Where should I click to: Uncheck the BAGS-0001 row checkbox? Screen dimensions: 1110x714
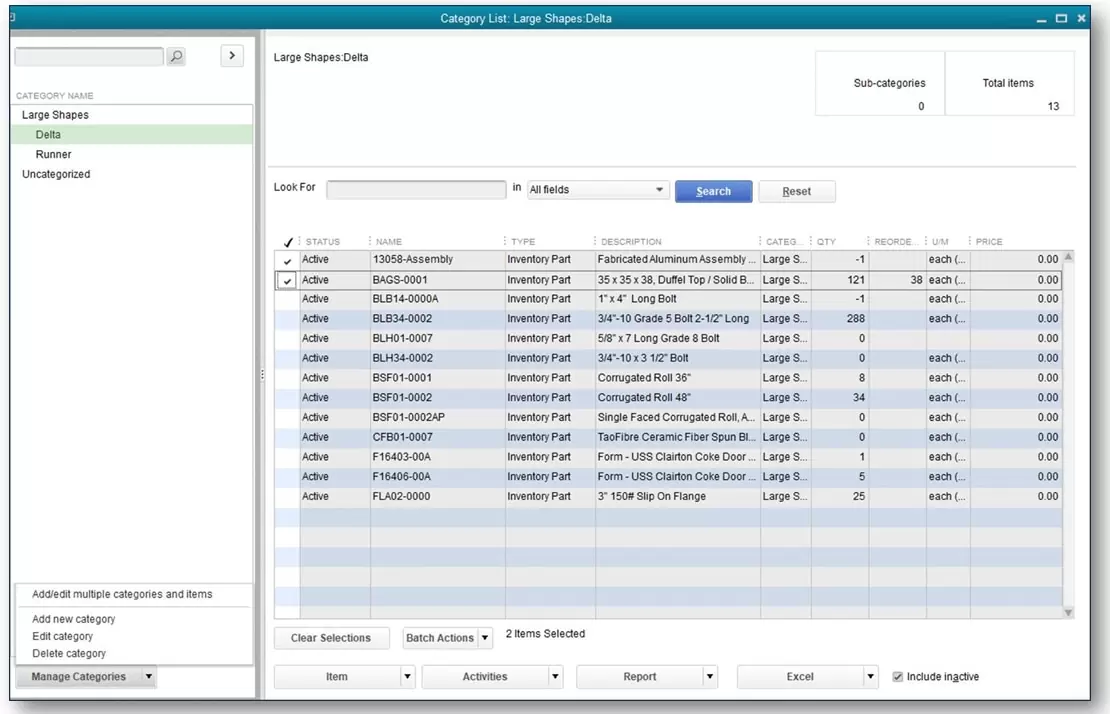point(288,281)
